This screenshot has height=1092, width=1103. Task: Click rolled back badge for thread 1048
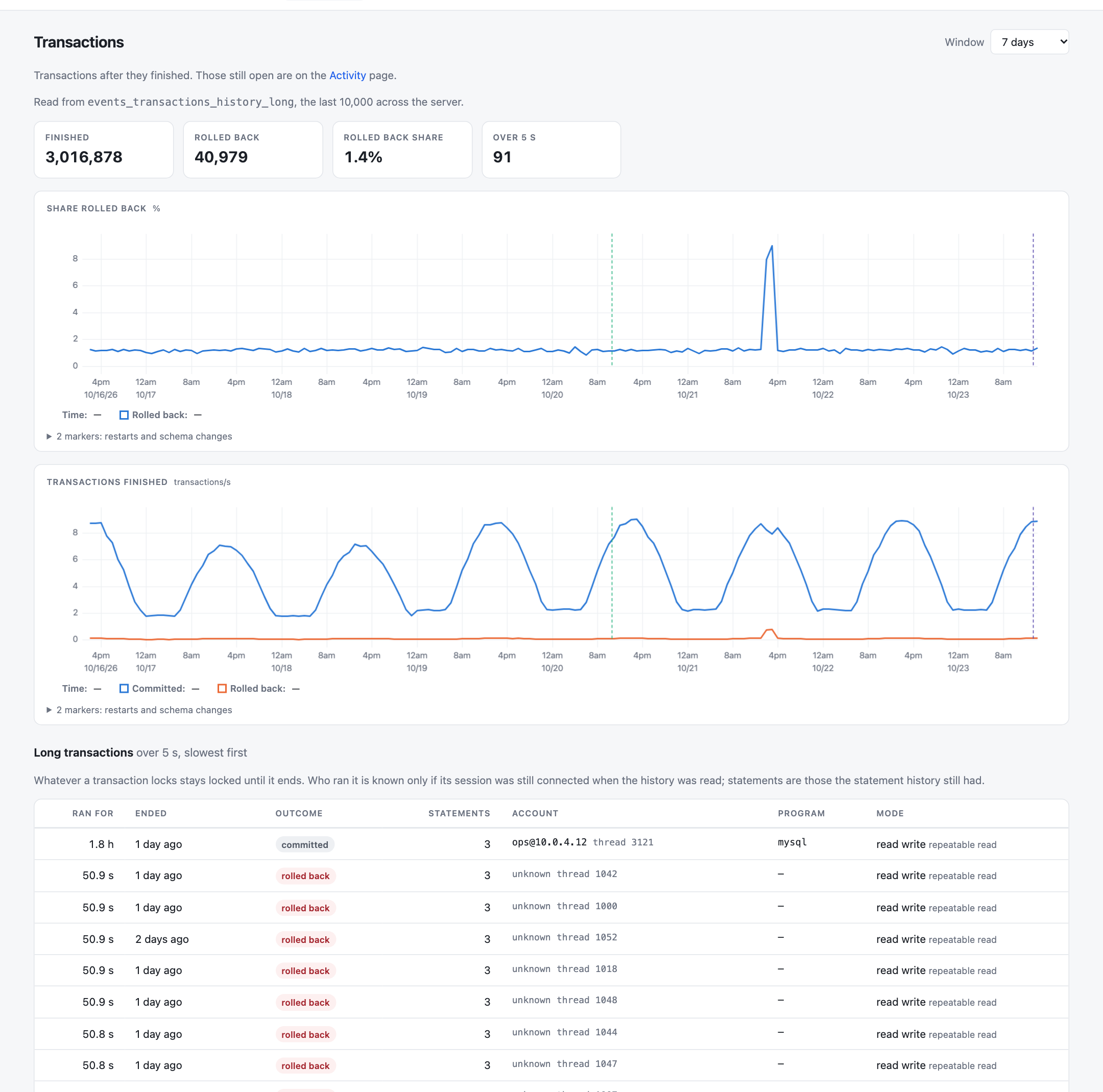coord(305,1002)
